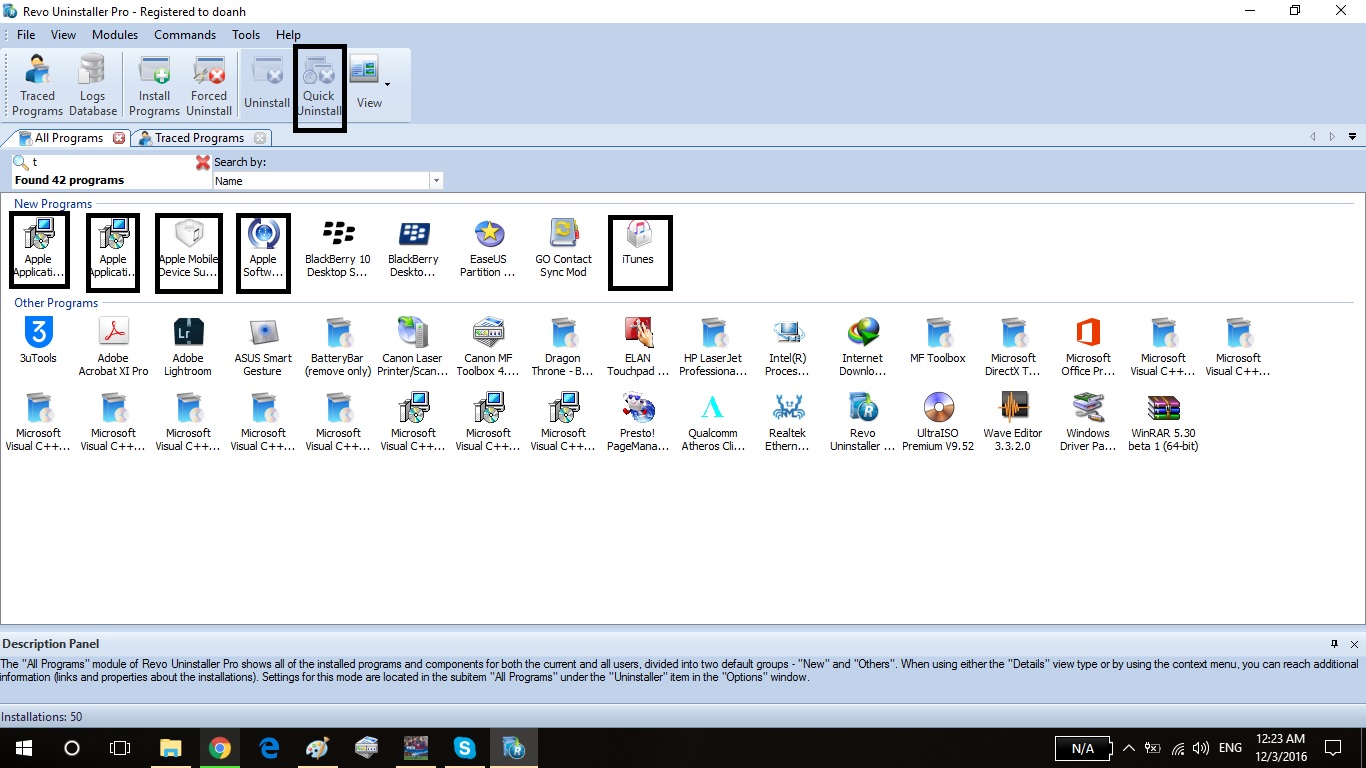Open Chrome from the taskbar
The image size is (1366, 768).
[220, 748]
